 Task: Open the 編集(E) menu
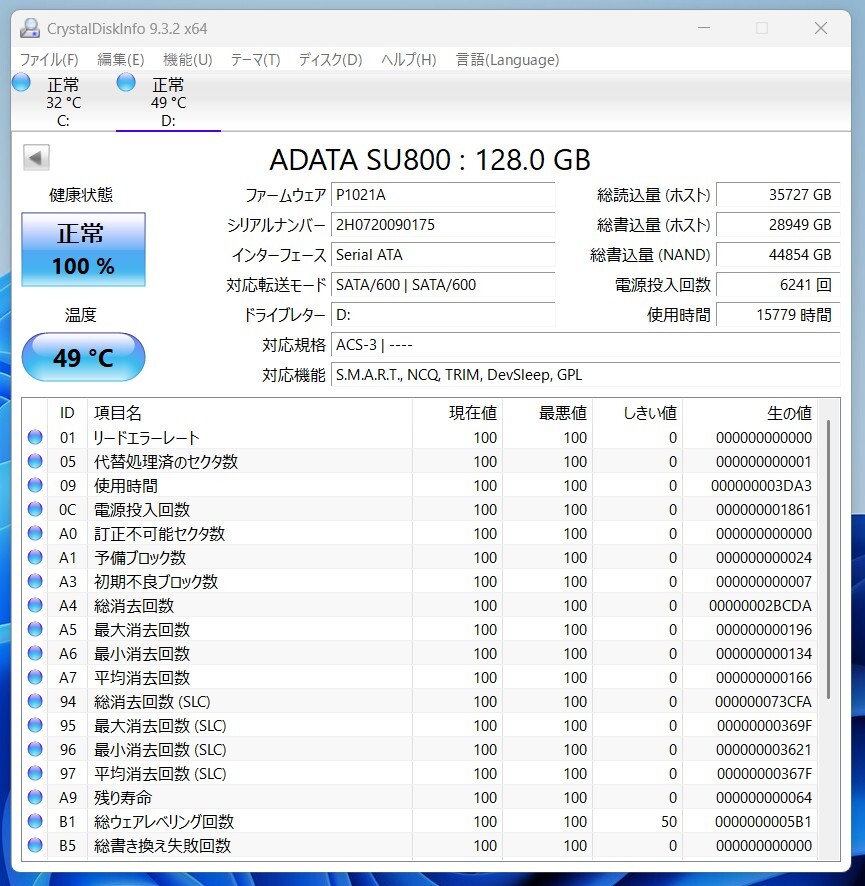pos(120,60)
